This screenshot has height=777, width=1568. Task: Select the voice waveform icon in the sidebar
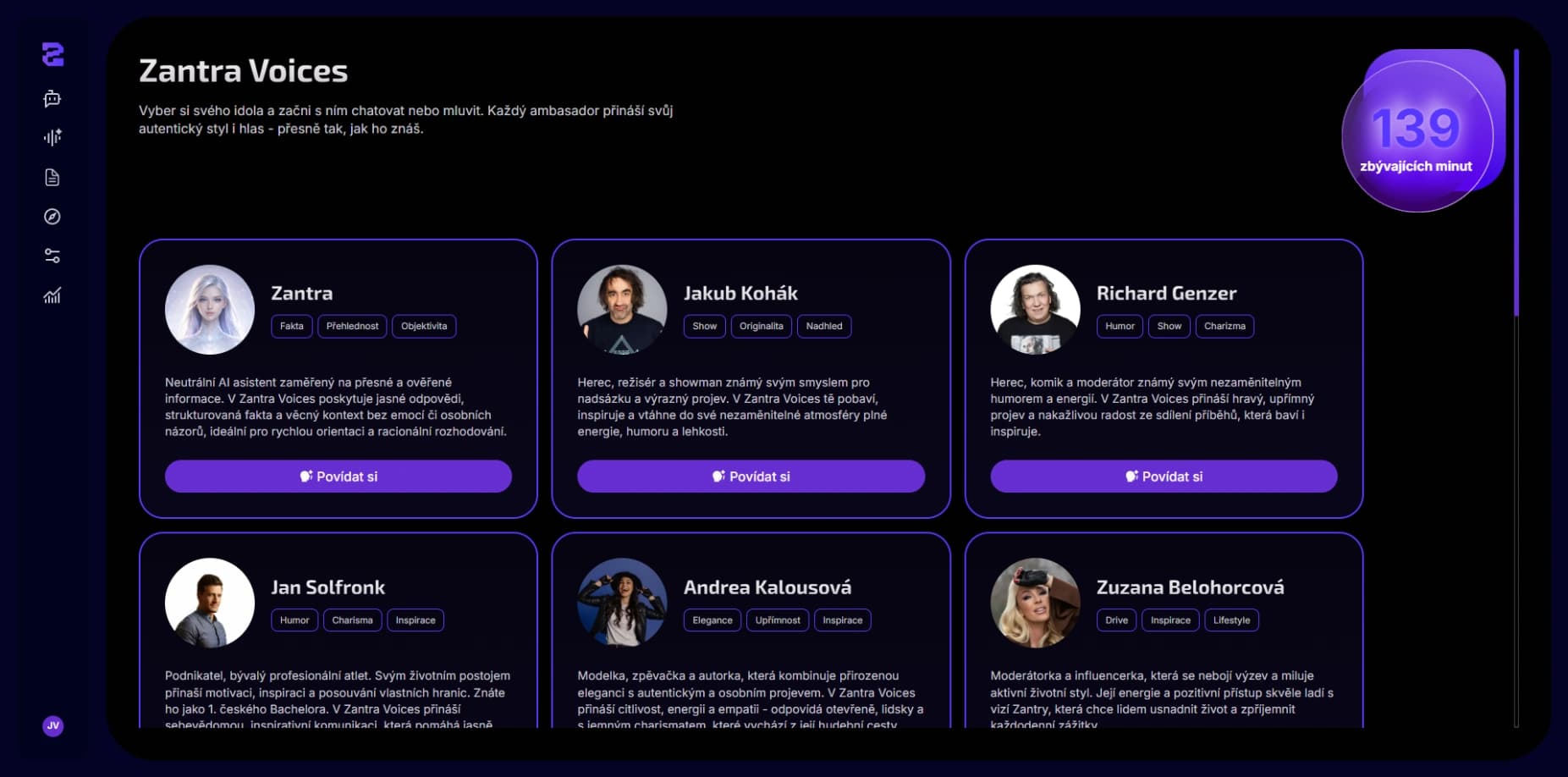[x=52, y=136]
